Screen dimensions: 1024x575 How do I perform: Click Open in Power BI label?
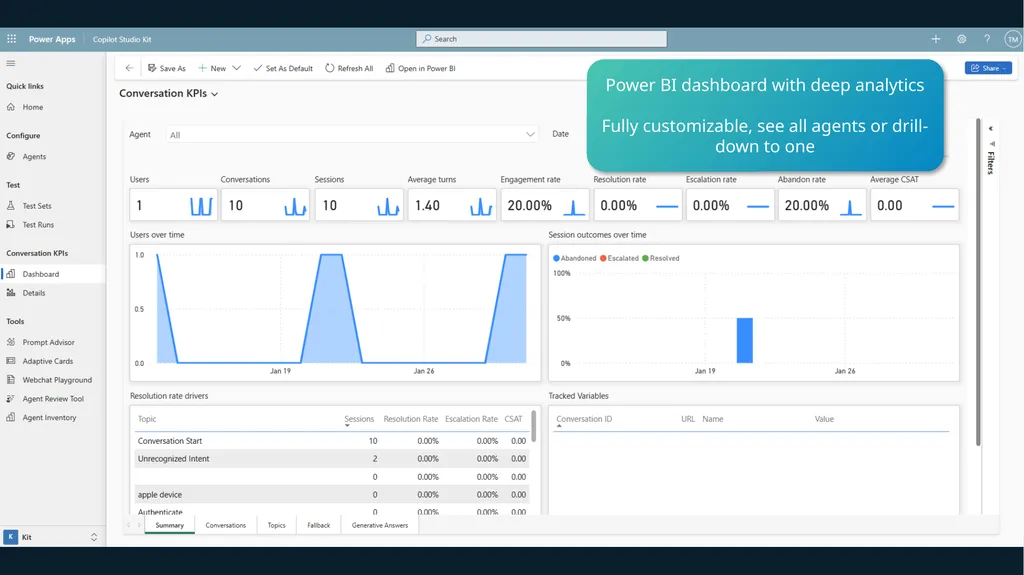426,69
